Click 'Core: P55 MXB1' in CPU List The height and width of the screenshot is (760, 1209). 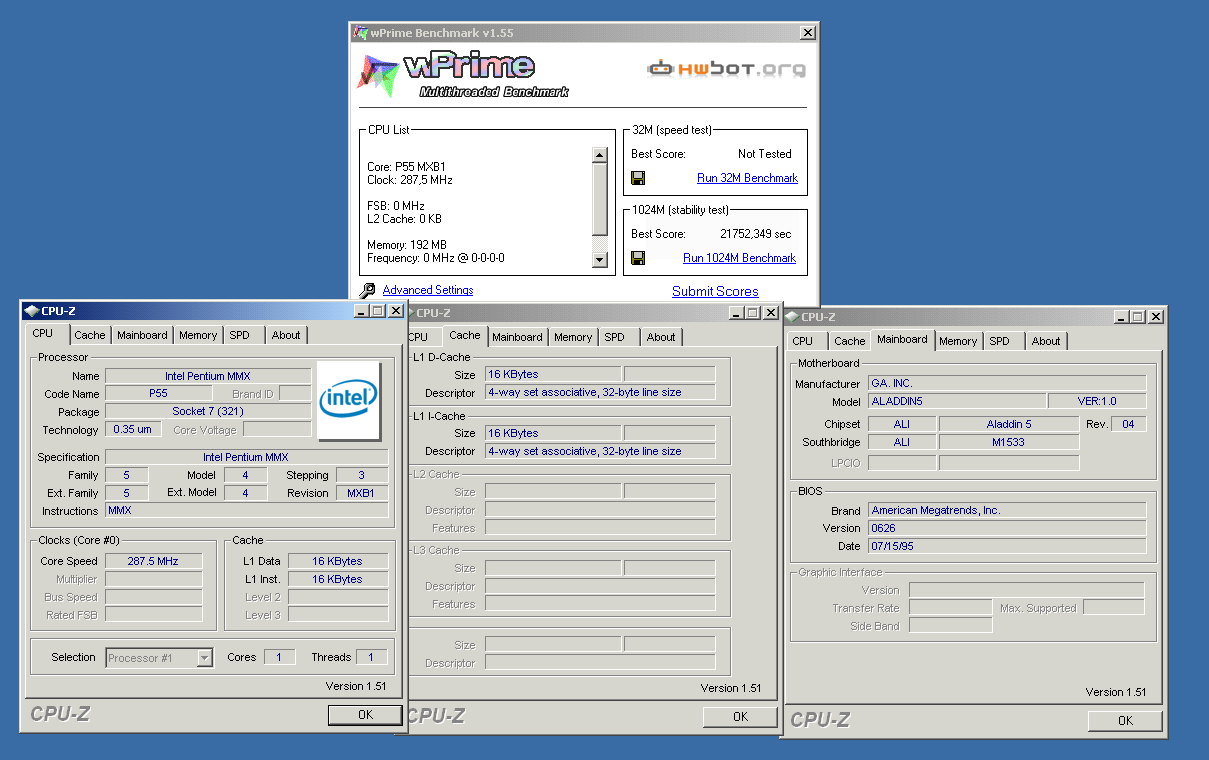(x=406, y=167)
